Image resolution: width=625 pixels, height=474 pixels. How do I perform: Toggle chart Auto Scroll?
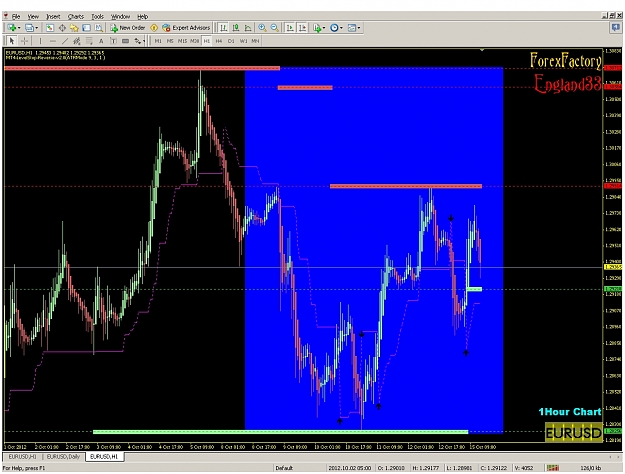[x=290, y=28]
